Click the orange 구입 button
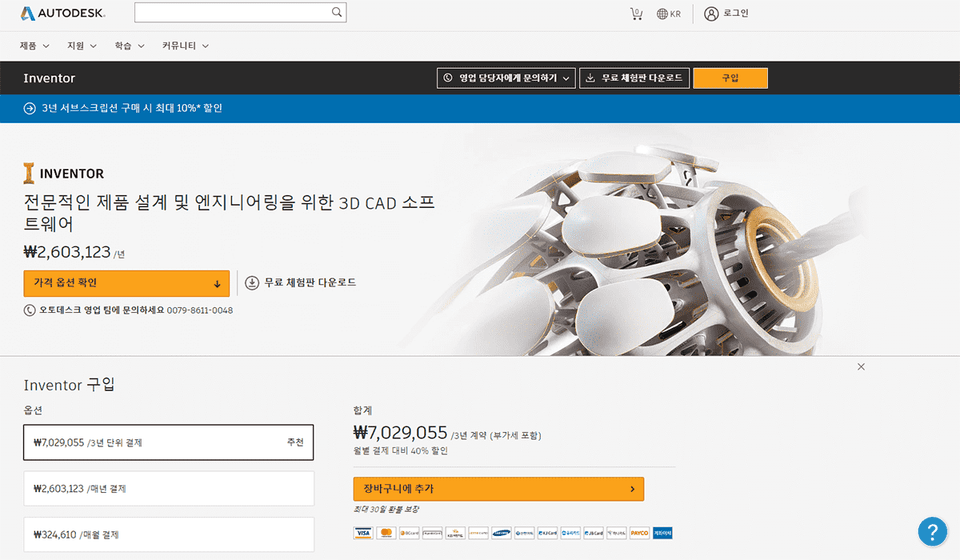This screenshot has height=560, width=960. point(730,78)
